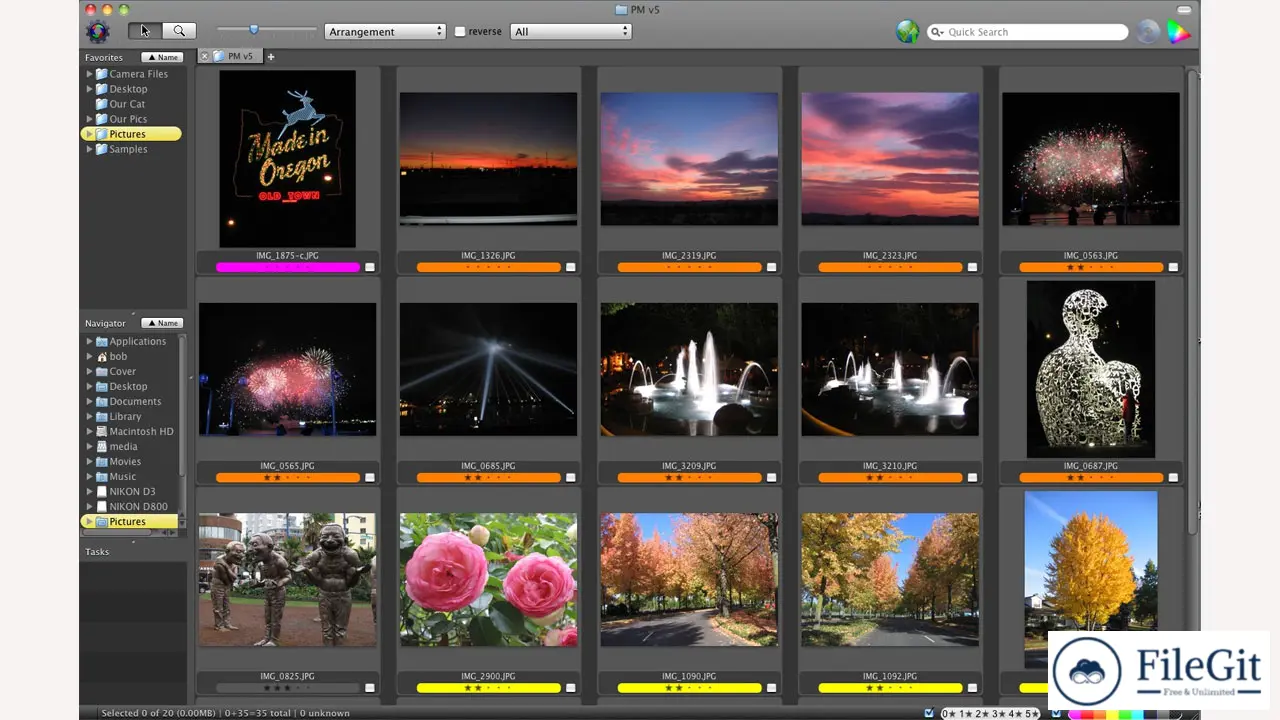Select the wire sculpture thumbnail IMG_0687

pos(1091,369)
